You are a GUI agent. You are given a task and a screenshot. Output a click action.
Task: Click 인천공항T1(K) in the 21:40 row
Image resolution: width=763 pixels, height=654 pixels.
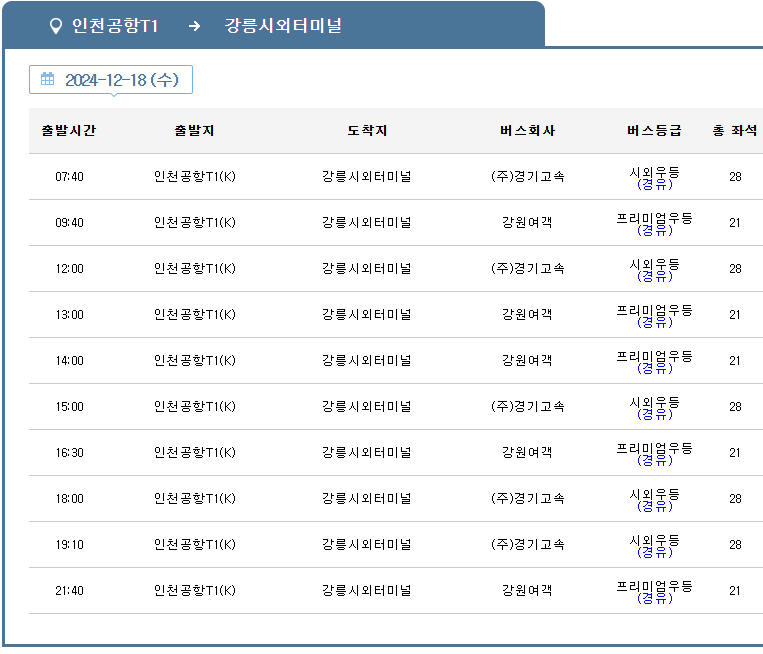point(195,590)
